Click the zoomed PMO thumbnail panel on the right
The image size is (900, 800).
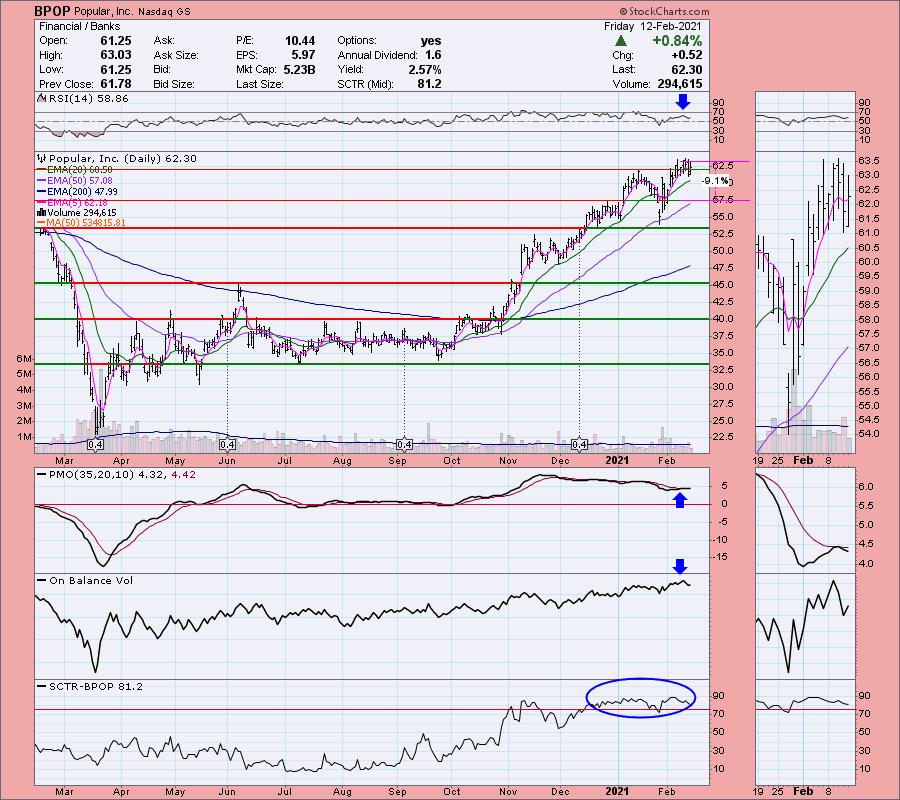805,520
